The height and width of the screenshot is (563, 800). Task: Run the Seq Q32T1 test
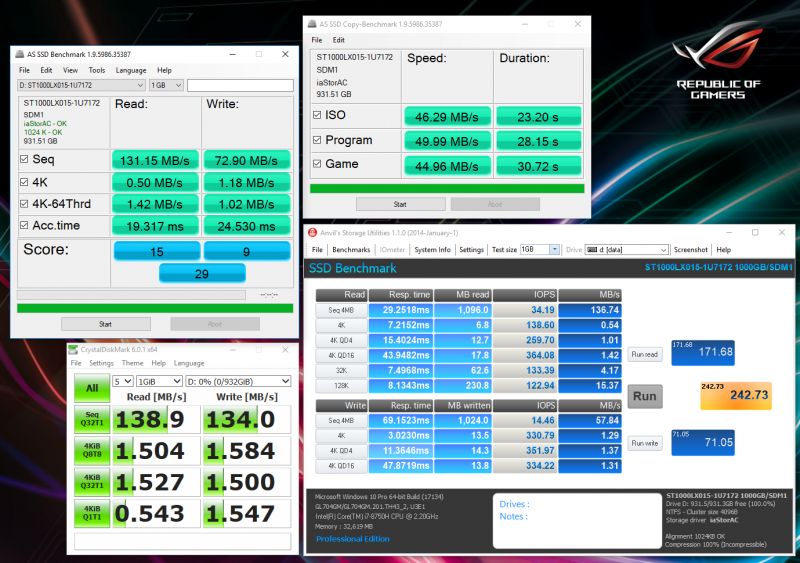point(92,419)
